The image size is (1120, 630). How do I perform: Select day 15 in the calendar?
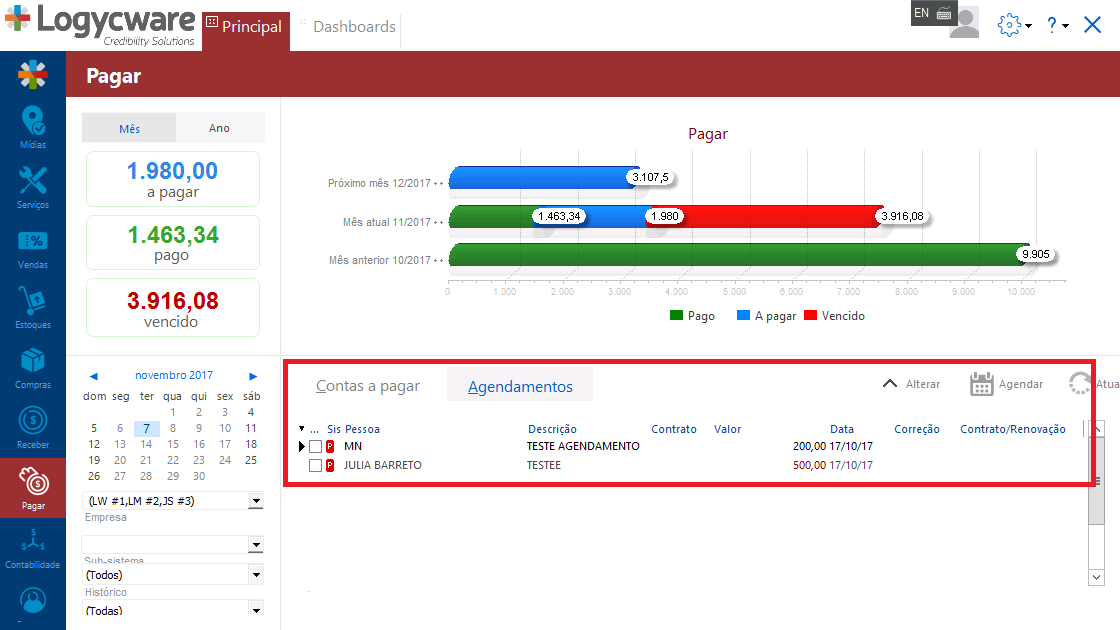(x=173, y=444)
